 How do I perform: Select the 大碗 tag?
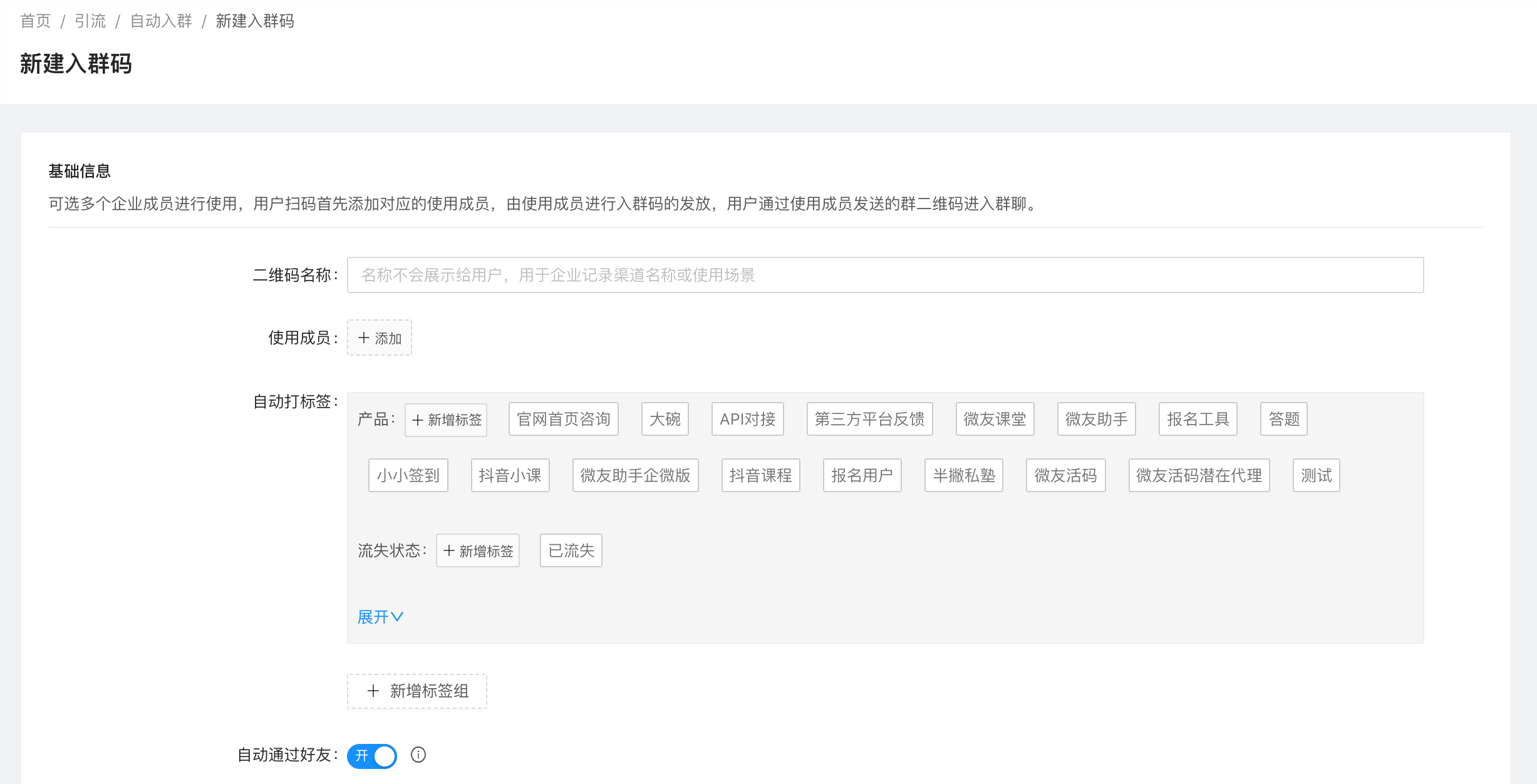coord(665,419)
